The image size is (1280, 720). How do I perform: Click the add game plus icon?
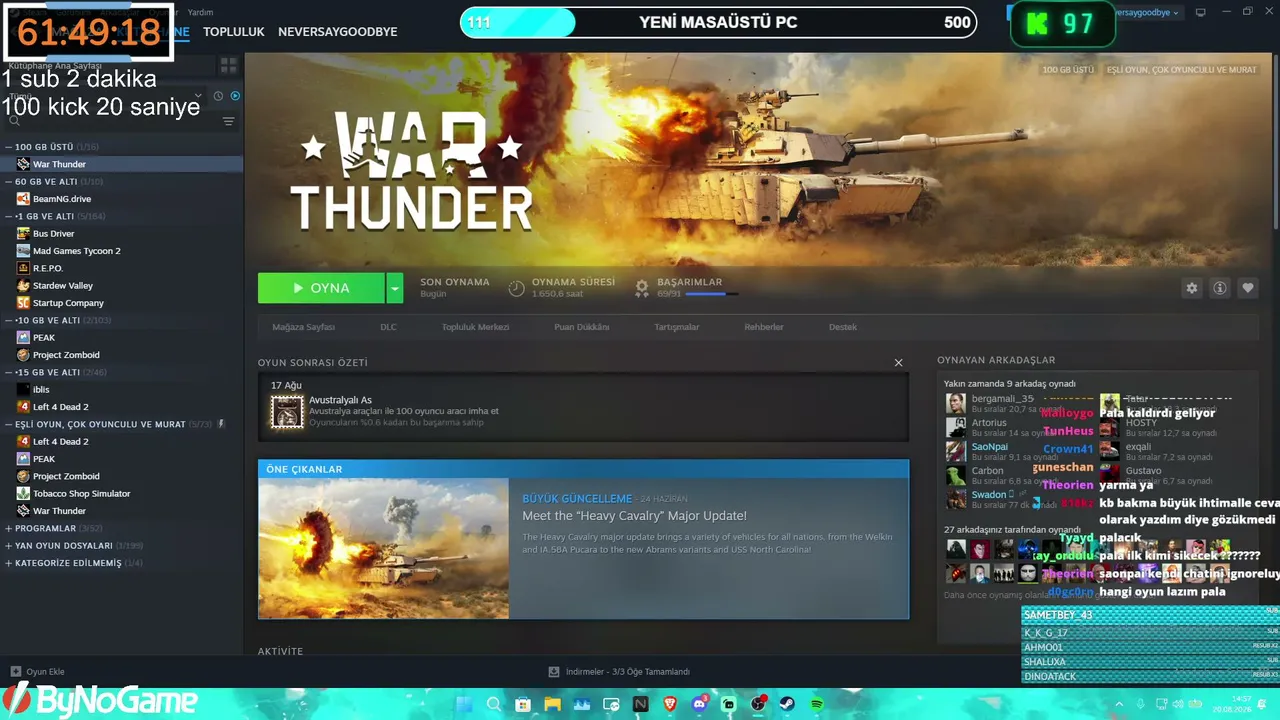(15, 672)
